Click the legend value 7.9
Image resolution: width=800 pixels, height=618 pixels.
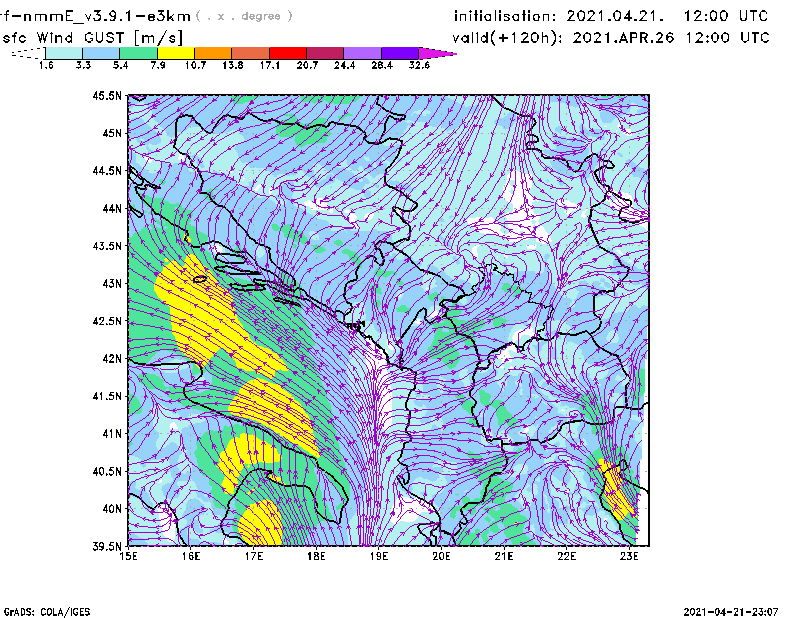pyautogui.click(x=158, y=65)
